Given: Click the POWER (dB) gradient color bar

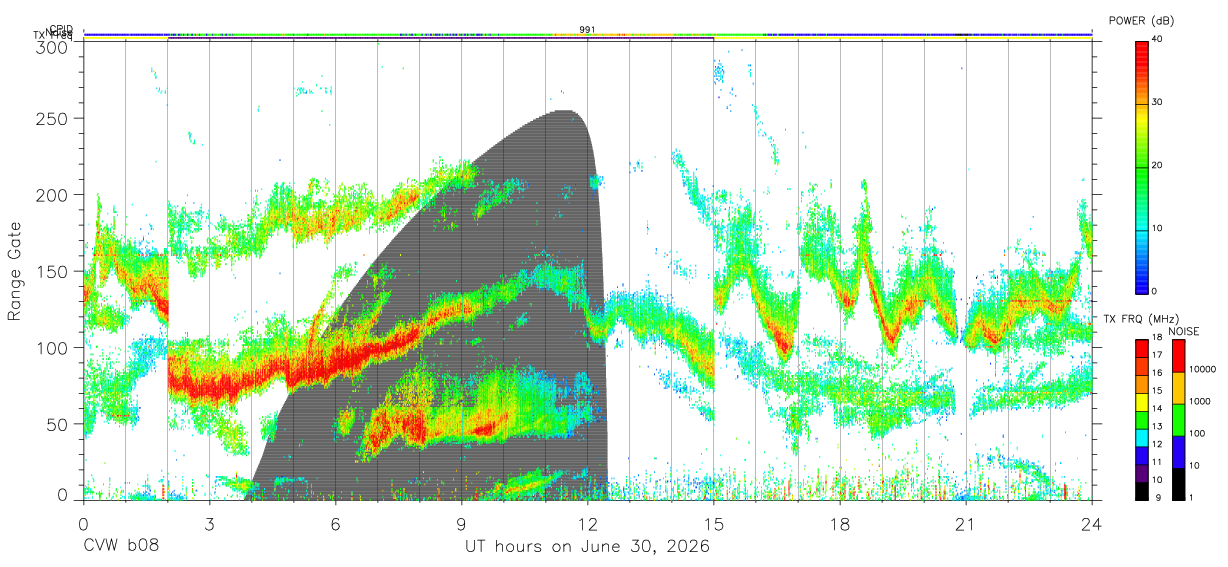Looking at the screenshot, I should tap(1141, 166).
